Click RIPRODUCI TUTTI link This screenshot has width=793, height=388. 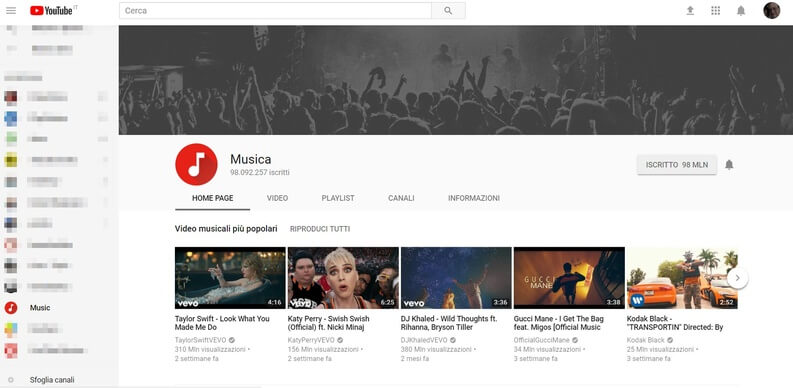pyautogui.click(x=320, y=229)
